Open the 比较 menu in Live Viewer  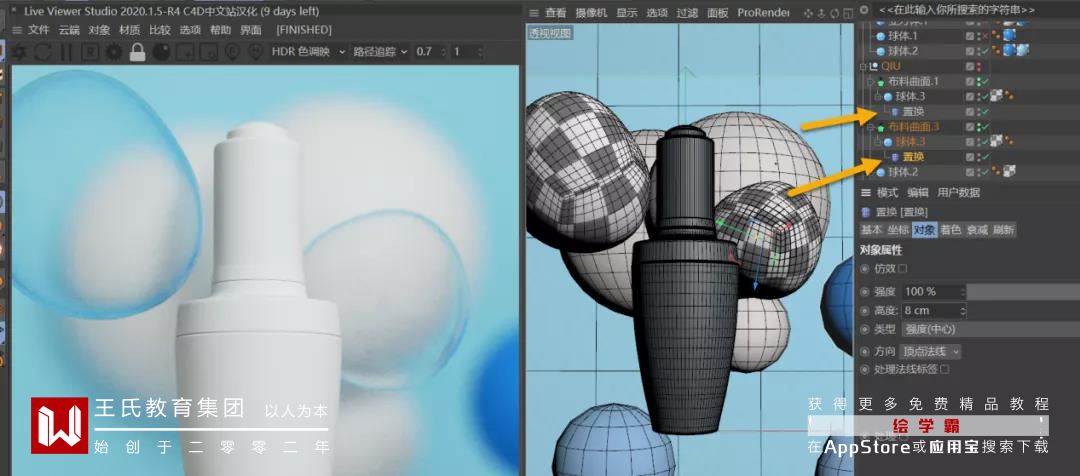click(x=160, y=30)
